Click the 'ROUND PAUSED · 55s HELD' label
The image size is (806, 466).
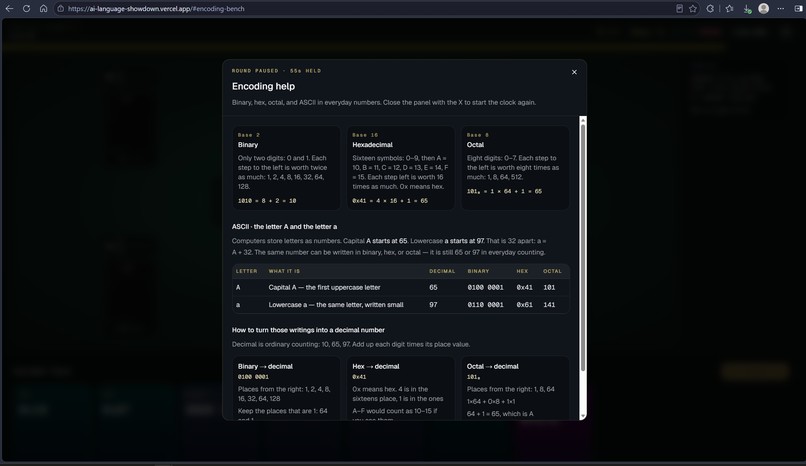(x=276, y=71)
